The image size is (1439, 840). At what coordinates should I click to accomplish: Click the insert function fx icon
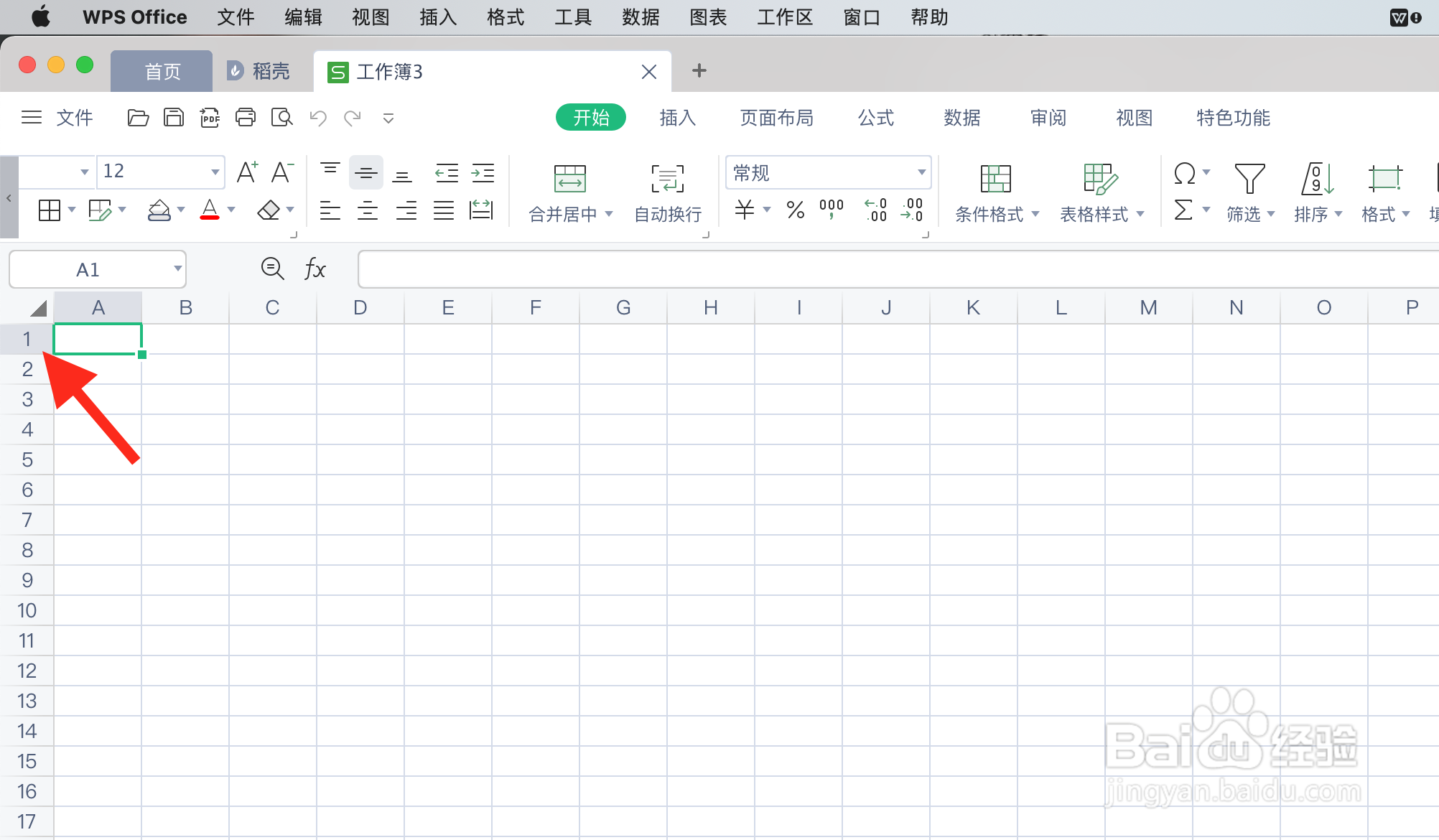[315, 269]
